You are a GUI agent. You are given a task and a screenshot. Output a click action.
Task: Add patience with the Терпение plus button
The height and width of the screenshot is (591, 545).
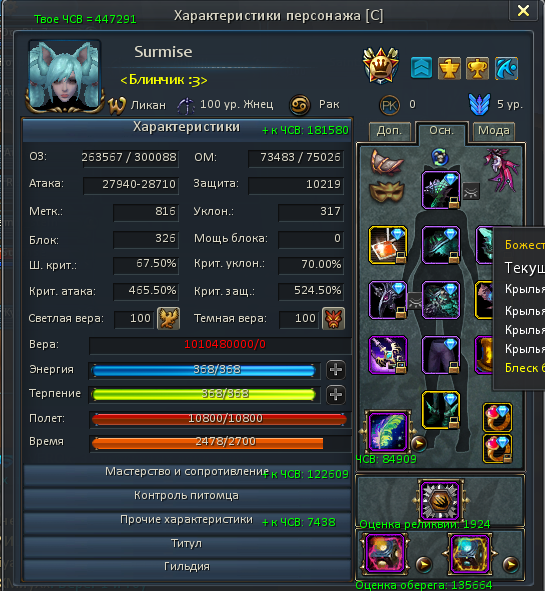(x=335, y=395)
